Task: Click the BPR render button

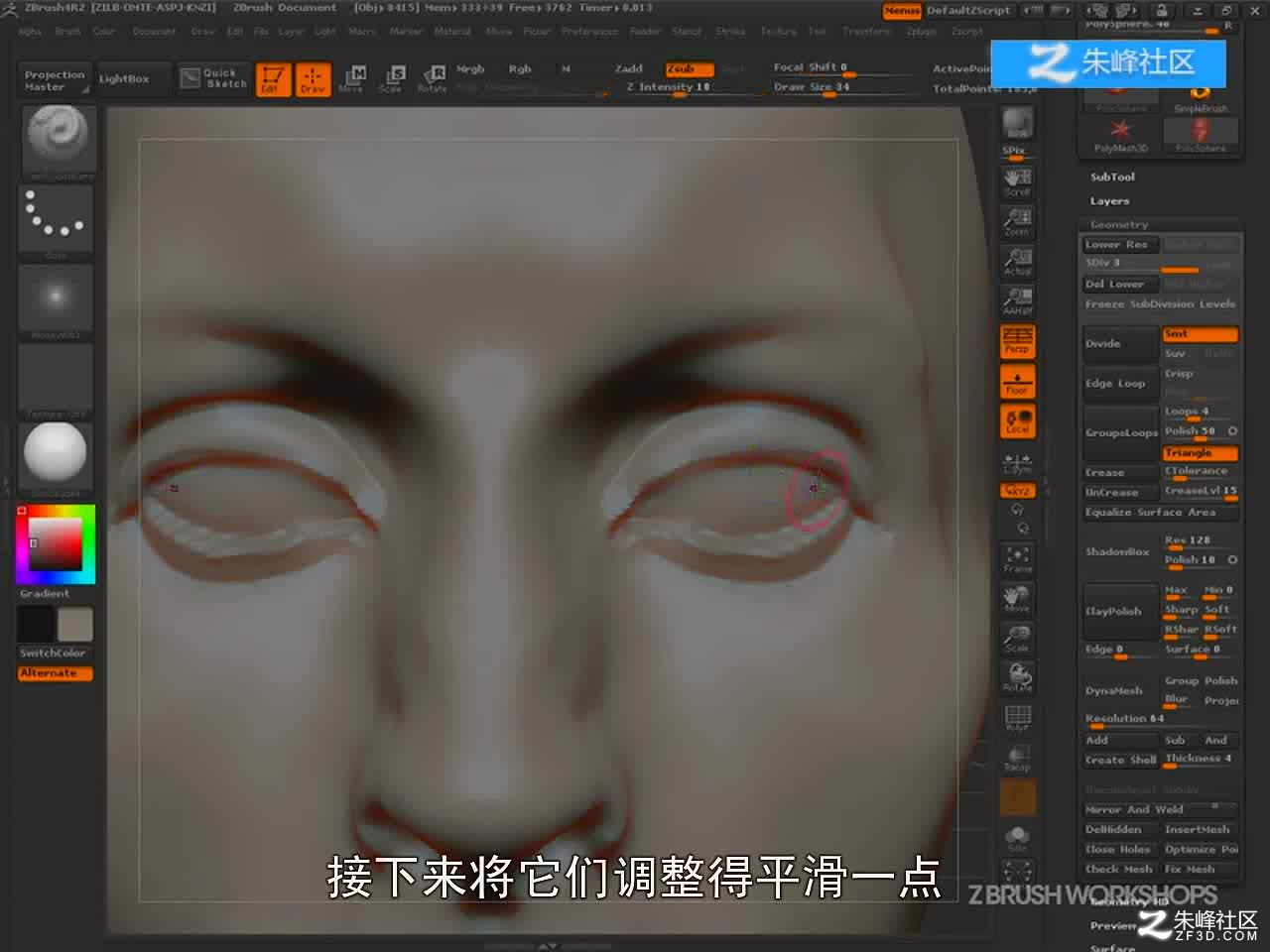Action: (x=1018, y=124)
